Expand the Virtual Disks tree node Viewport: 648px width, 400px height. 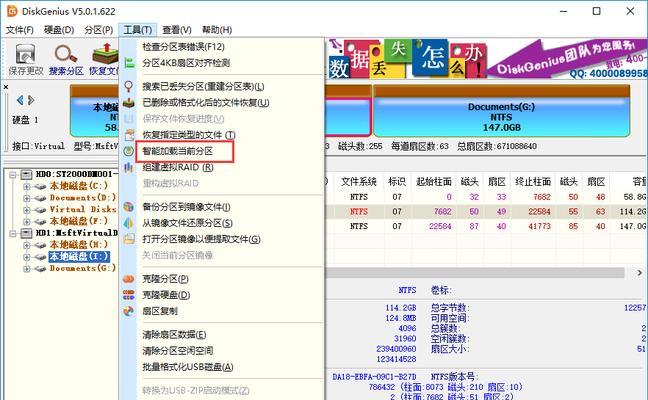(x=26, y=210)
